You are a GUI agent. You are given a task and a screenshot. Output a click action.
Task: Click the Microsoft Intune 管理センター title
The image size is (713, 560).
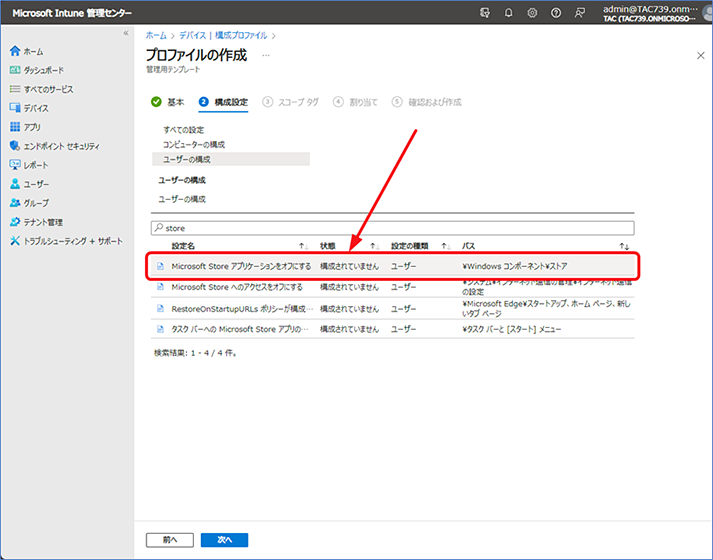pos(72,13)
